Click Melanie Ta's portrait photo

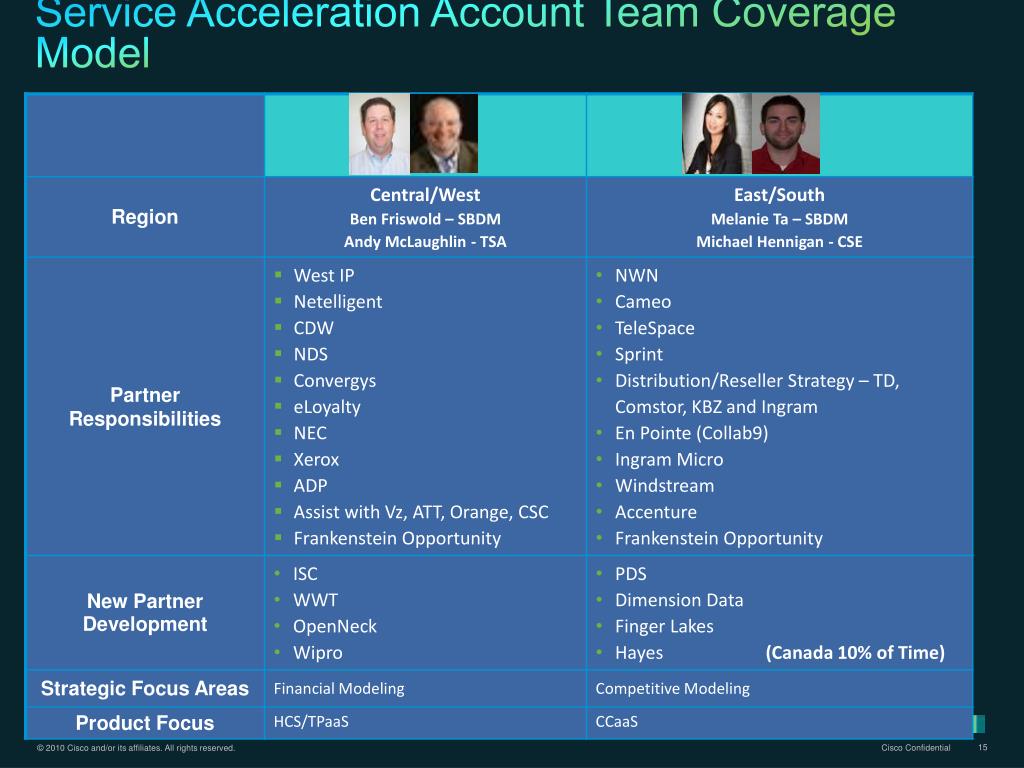[716, 134]
